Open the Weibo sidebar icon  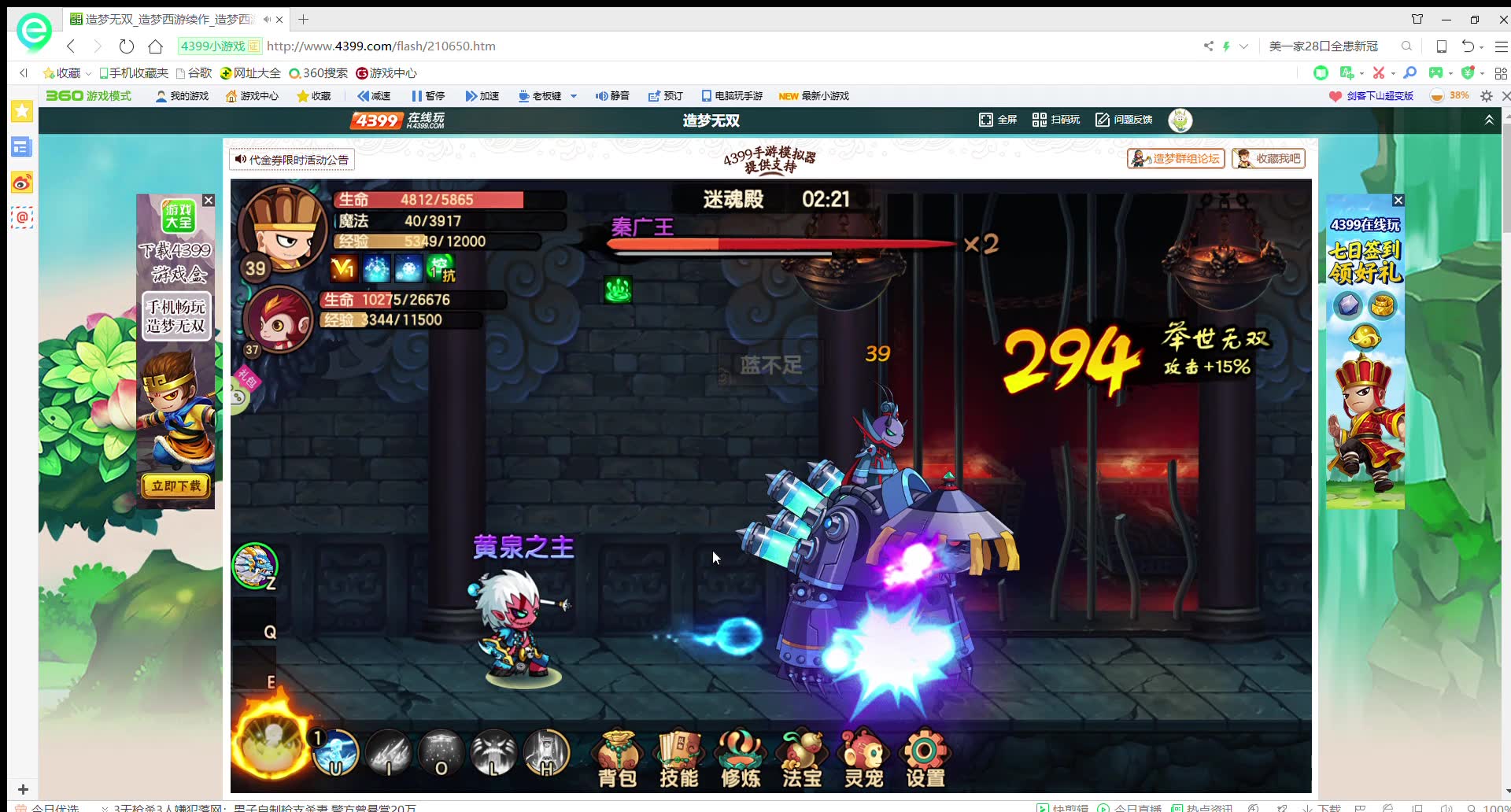[x=22, y=183]
